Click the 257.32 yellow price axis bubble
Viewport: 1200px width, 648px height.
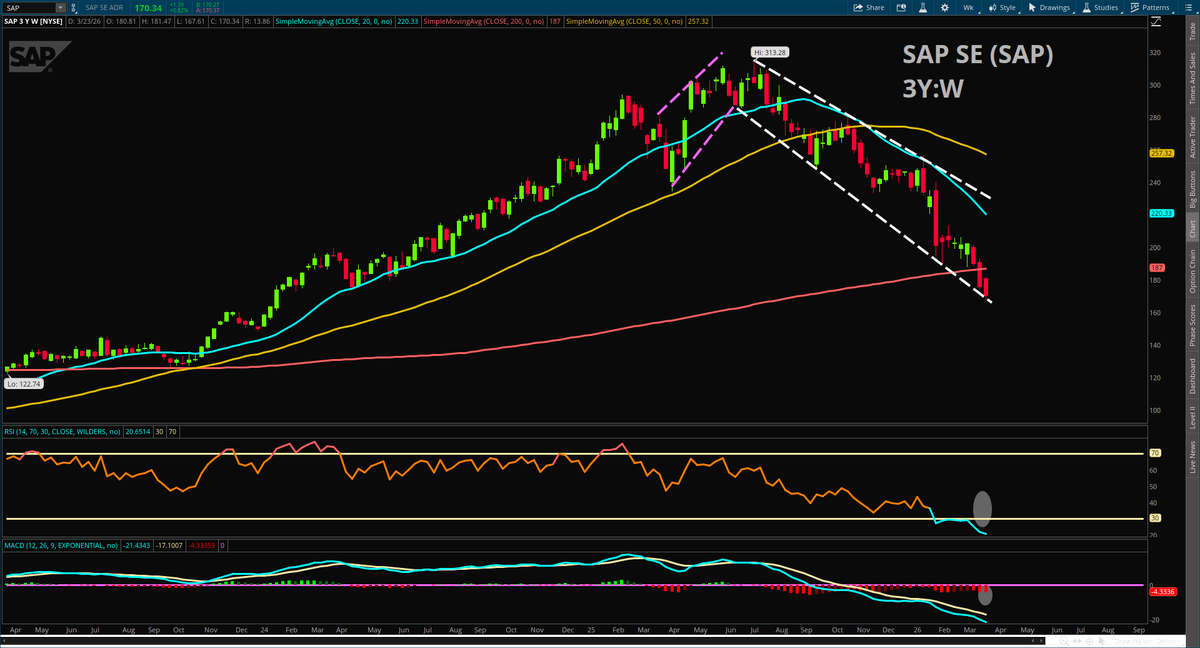1160,153
